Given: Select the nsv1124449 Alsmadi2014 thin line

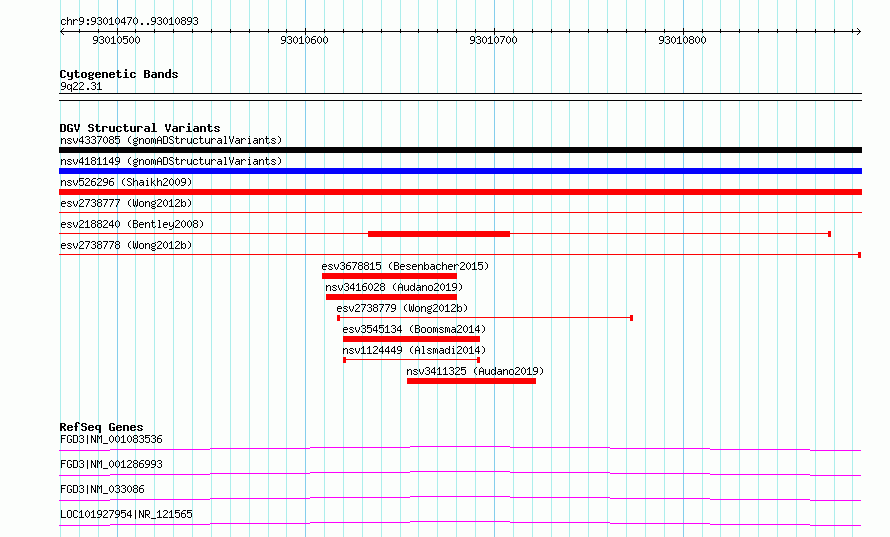Looking at the screenshot, I should tap(412, 360).
